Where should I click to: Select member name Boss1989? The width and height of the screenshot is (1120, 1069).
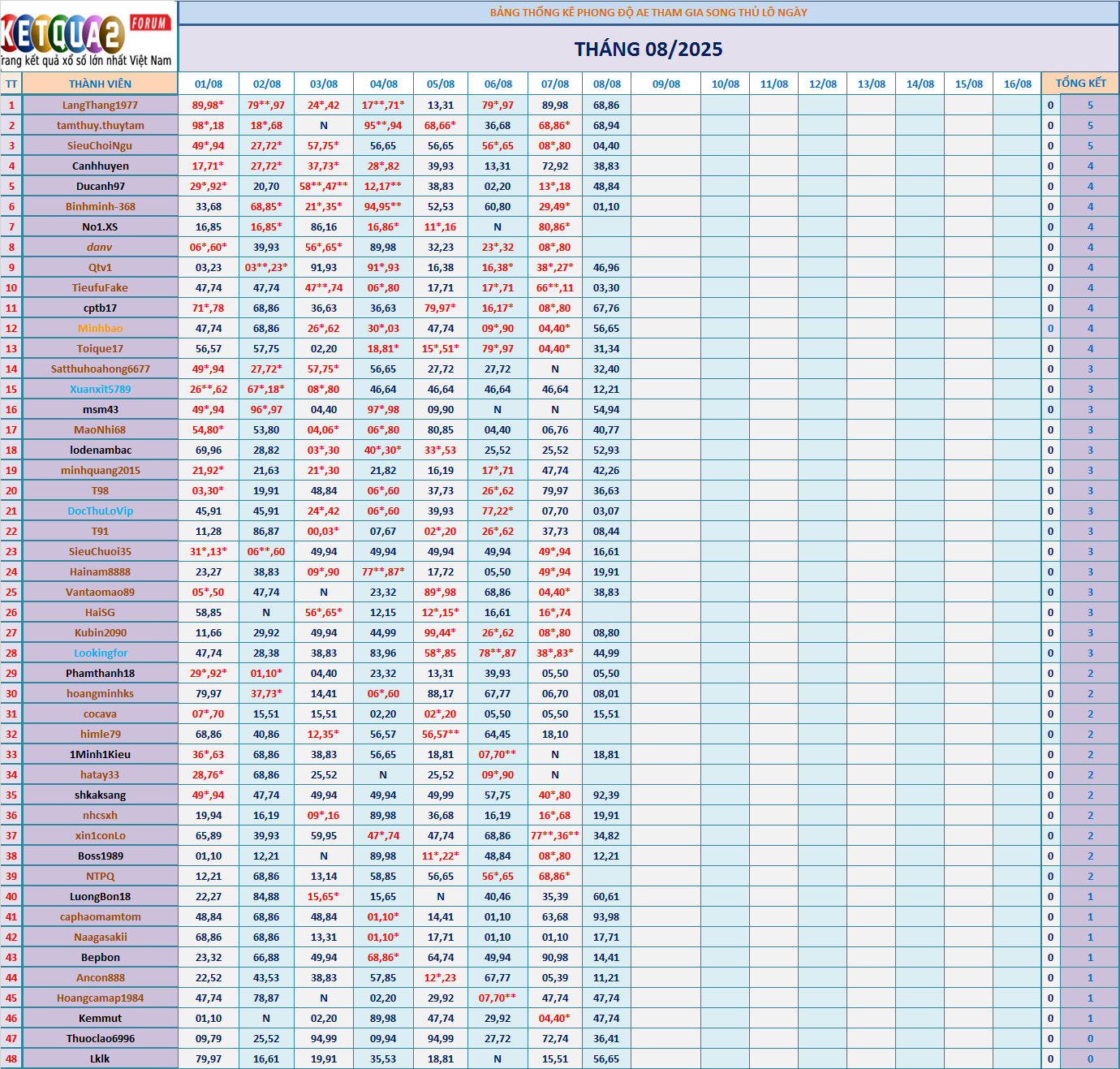(100, 856)
